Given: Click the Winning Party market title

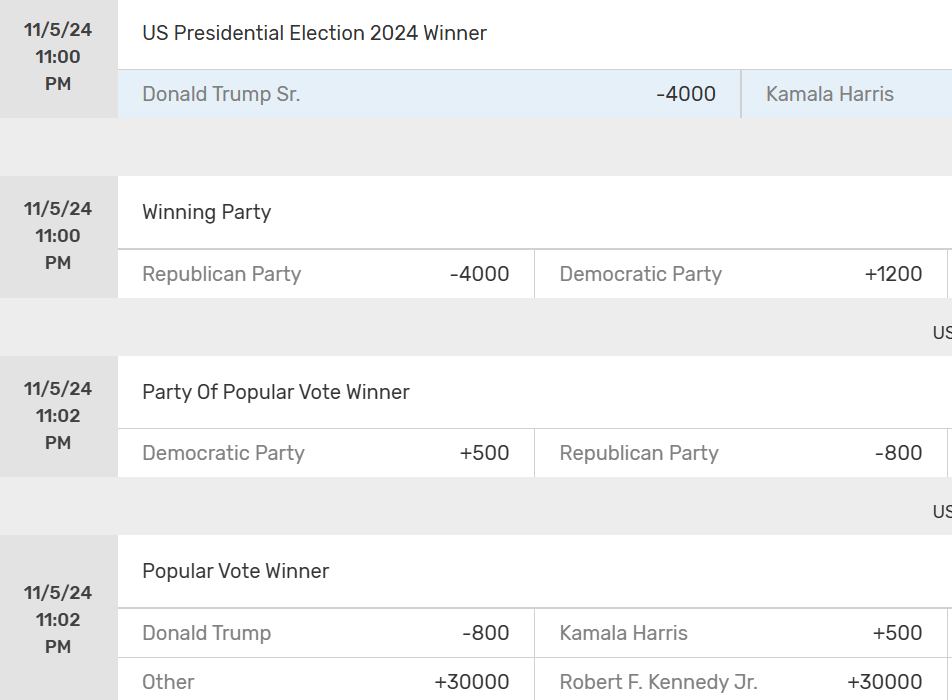Looking at the screenshot, I should [206, 212].
